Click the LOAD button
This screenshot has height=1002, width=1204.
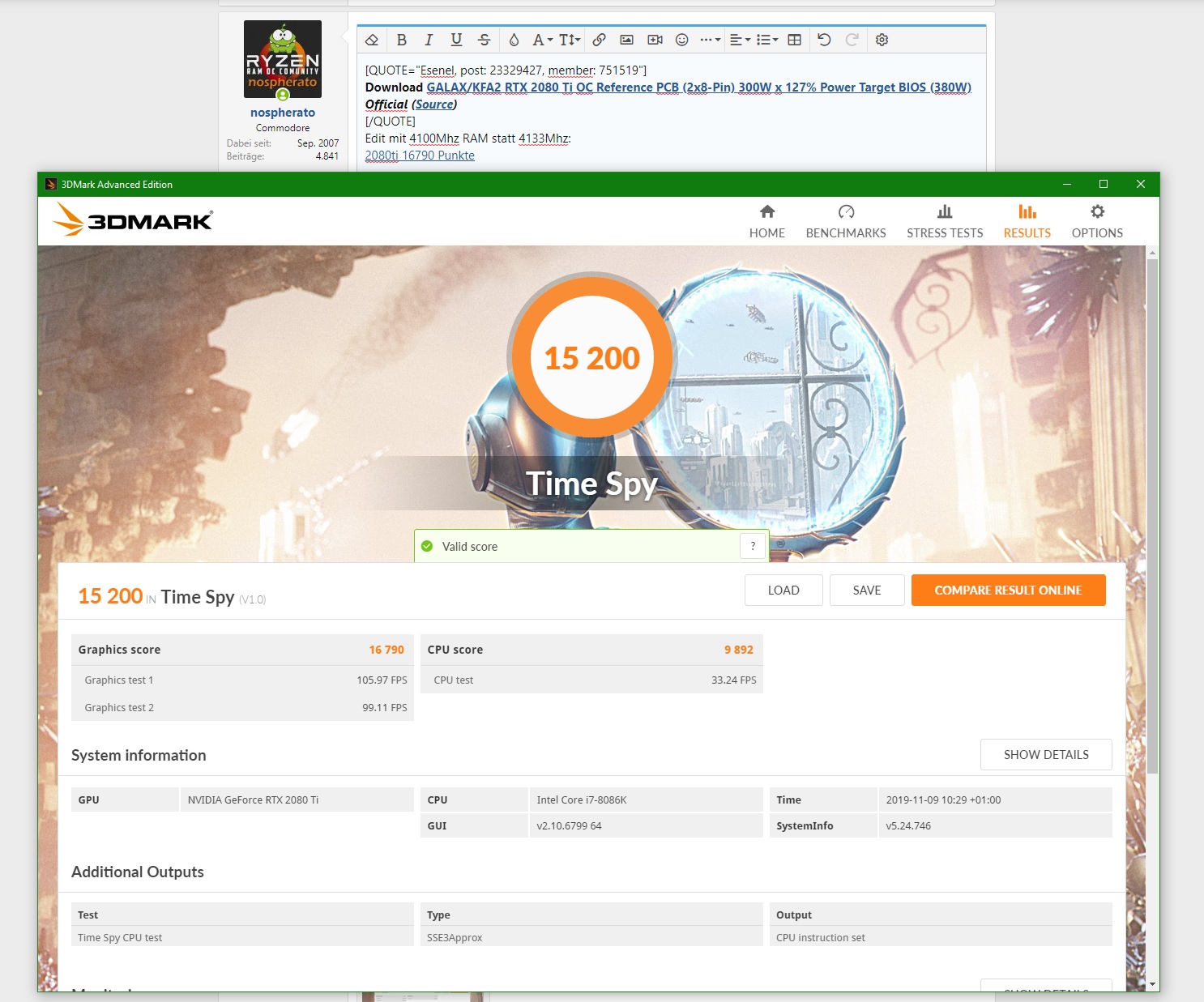[x=783, y=591]
